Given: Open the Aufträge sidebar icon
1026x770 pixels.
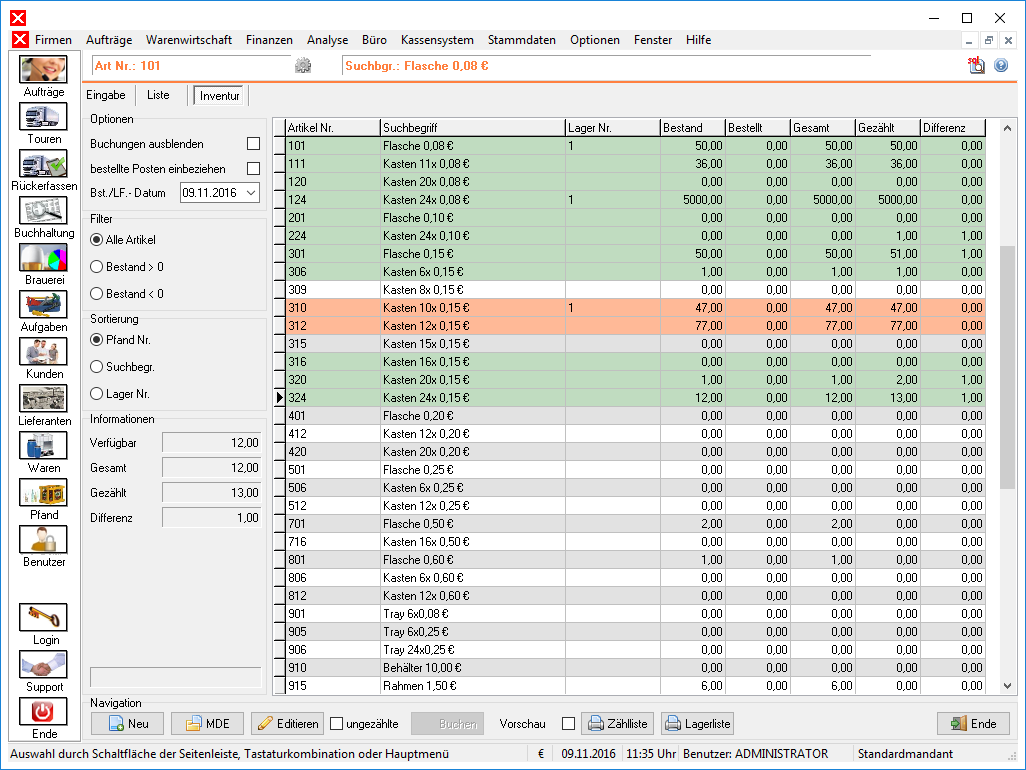Looking at the screenshot, I should 43,69.
